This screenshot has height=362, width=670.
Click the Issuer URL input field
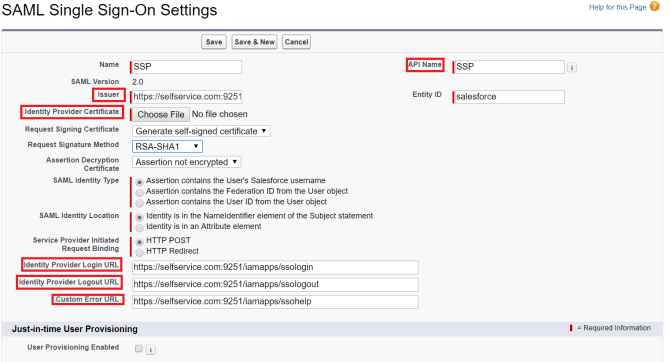click(x=187, y=97)
